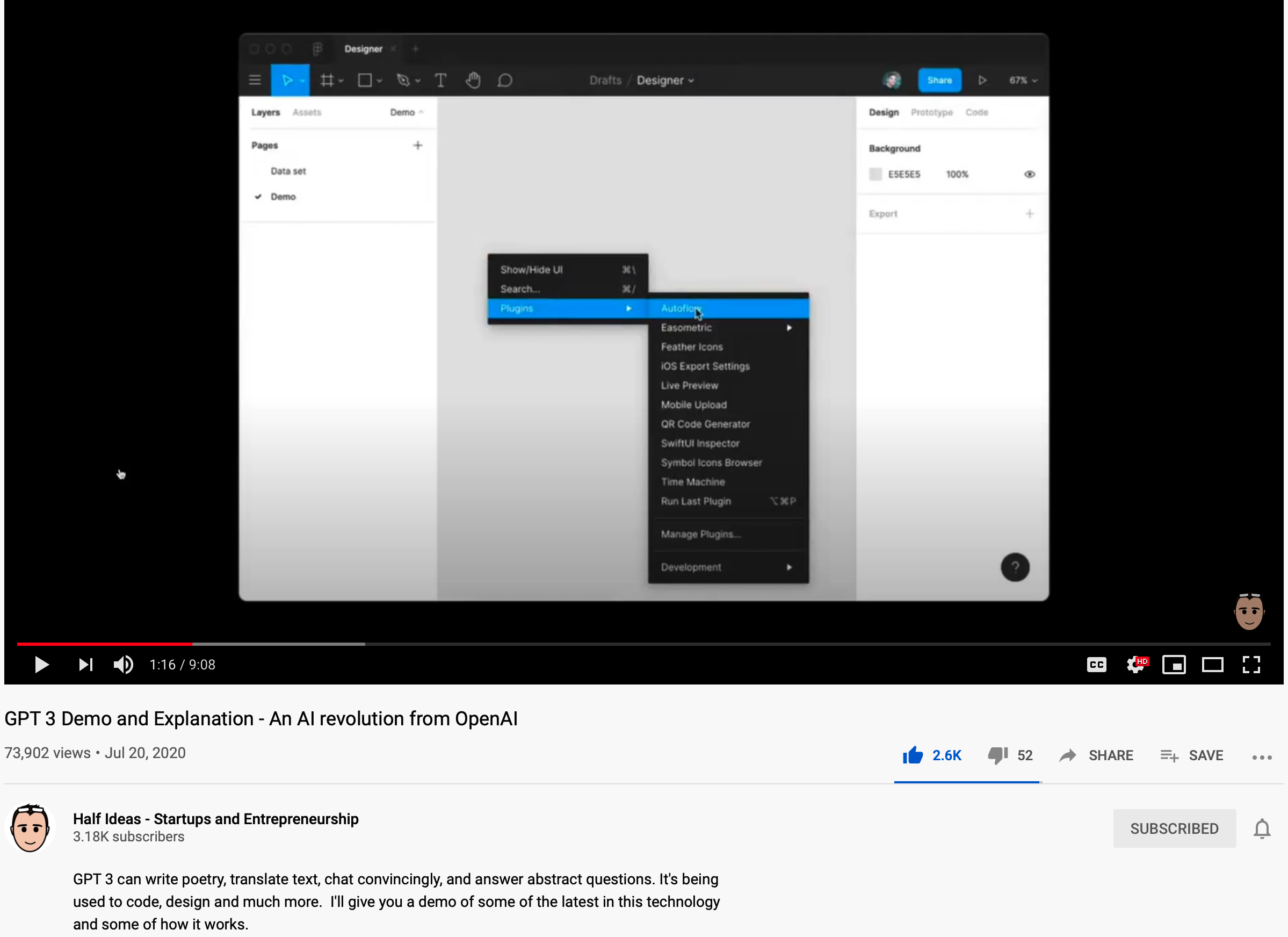Select the Text tool
This screenshot has width=1288, height=937.
tap(440, 80)
